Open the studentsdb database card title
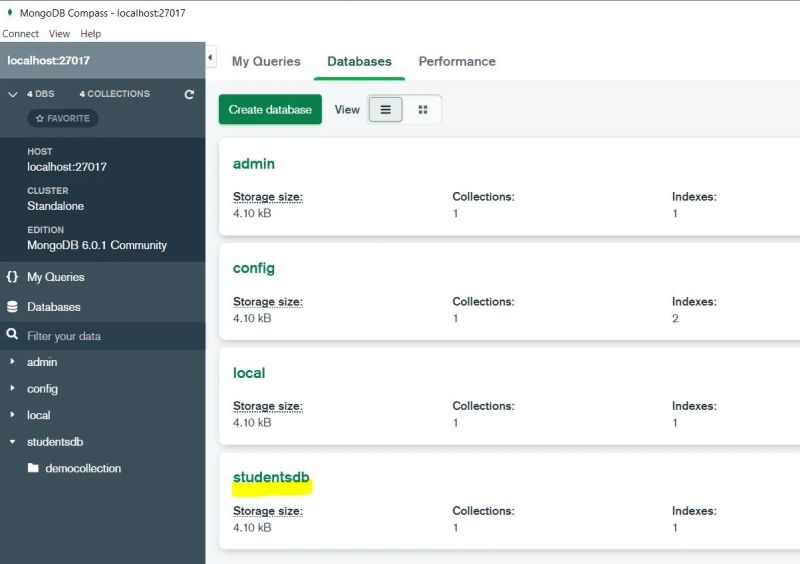This screenshot has width=800, height=564. click(271, 477)
